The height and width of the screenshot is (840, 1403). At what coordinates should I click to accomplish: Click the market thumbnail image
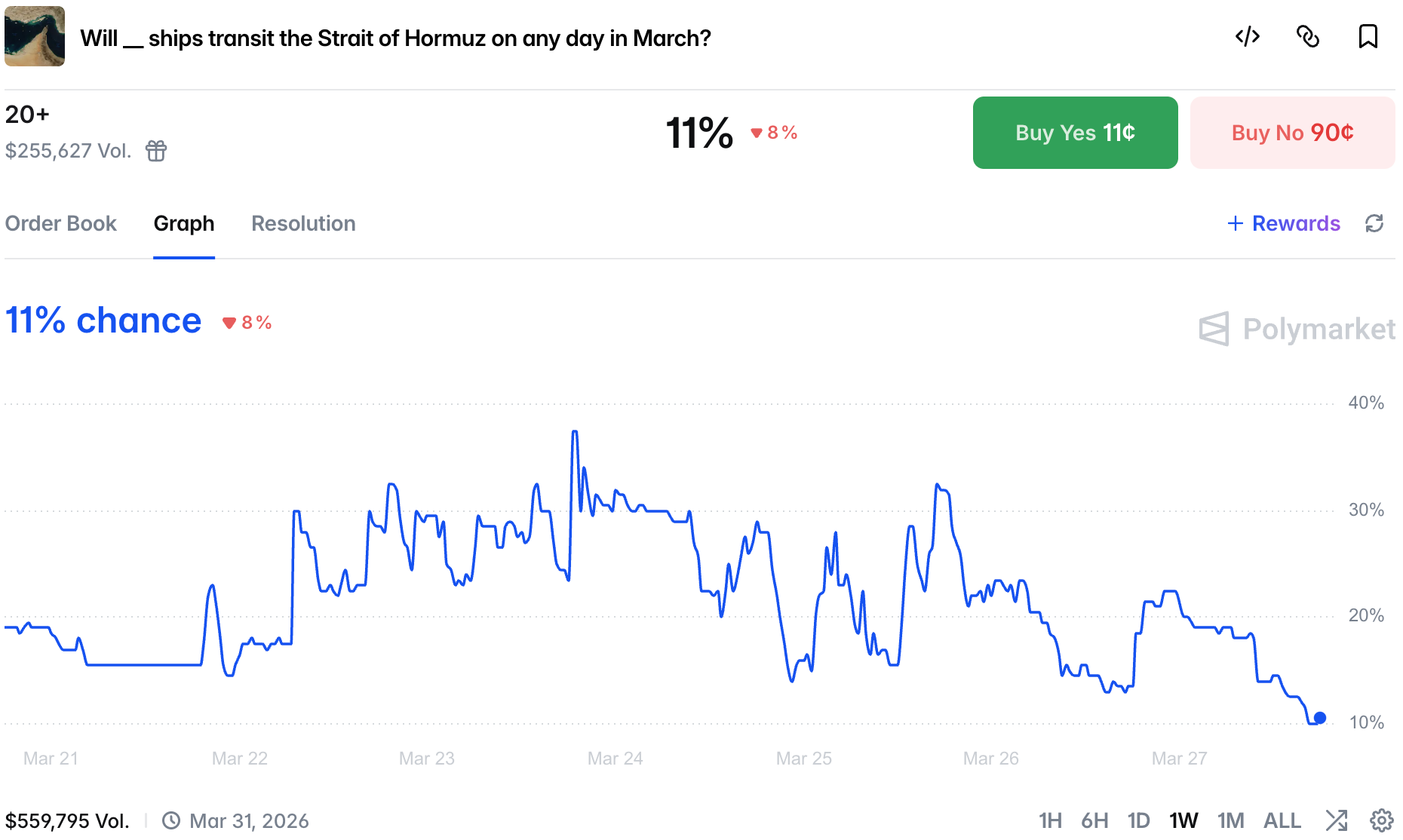35,36
